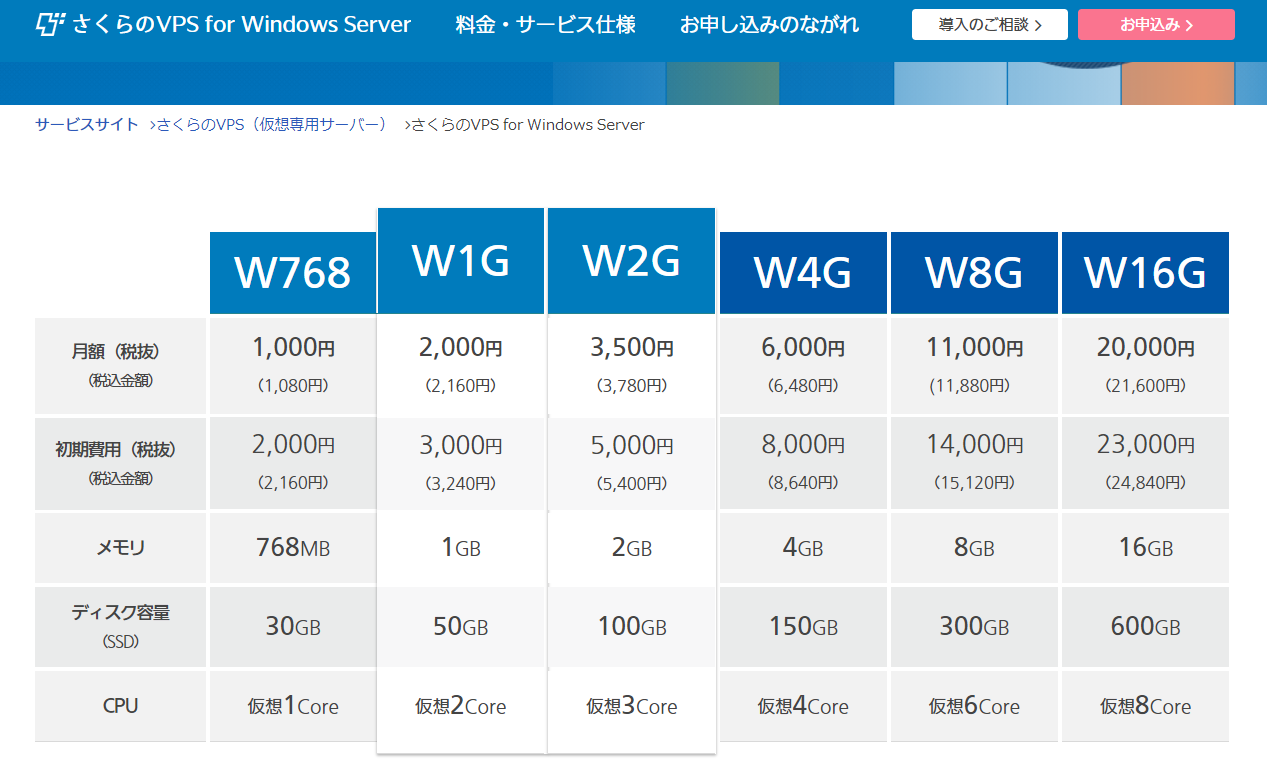The image size is (1267, 780).
Task: Click the 仮想3Core CPU value
Action: click(x=632, y=706)
